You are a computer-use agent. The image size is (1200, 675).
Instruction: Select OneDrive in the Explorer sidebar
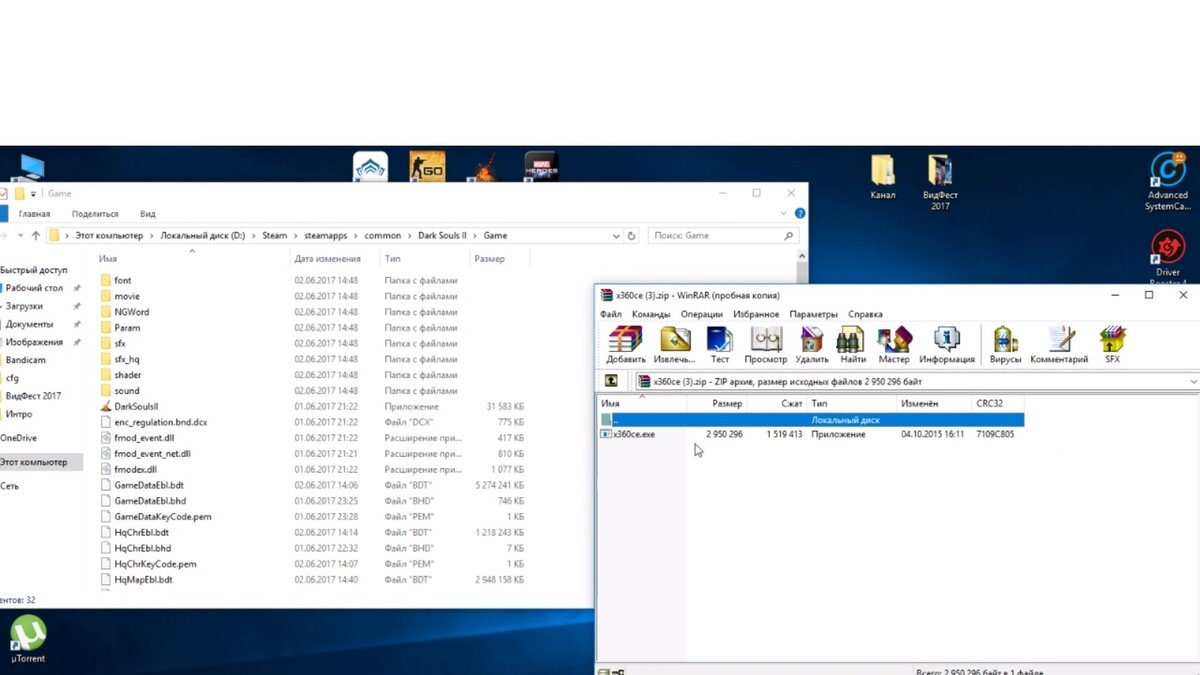click(18, 438)
